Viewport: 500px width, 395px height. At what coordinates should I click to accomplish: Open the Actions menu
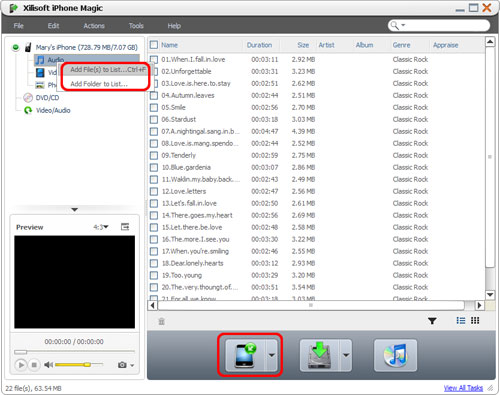point(94,26)
